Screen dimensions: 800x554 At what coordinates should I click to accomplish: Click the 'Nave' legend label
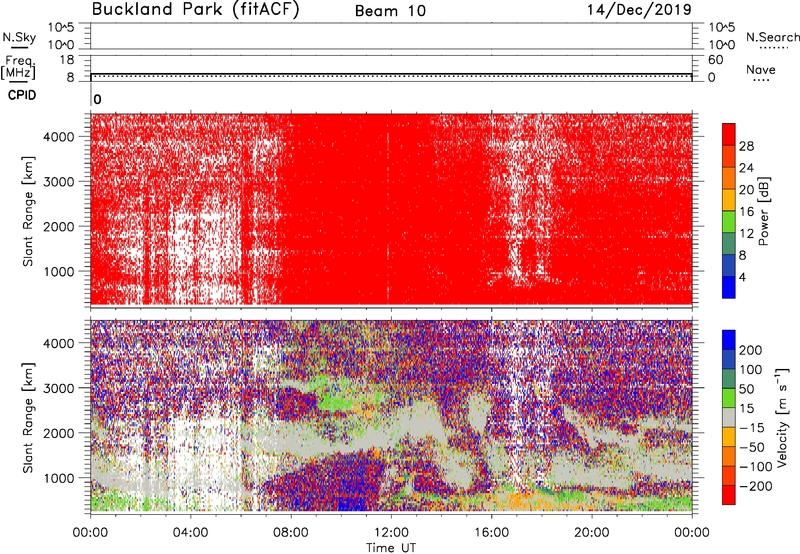(x=761, y=69)
